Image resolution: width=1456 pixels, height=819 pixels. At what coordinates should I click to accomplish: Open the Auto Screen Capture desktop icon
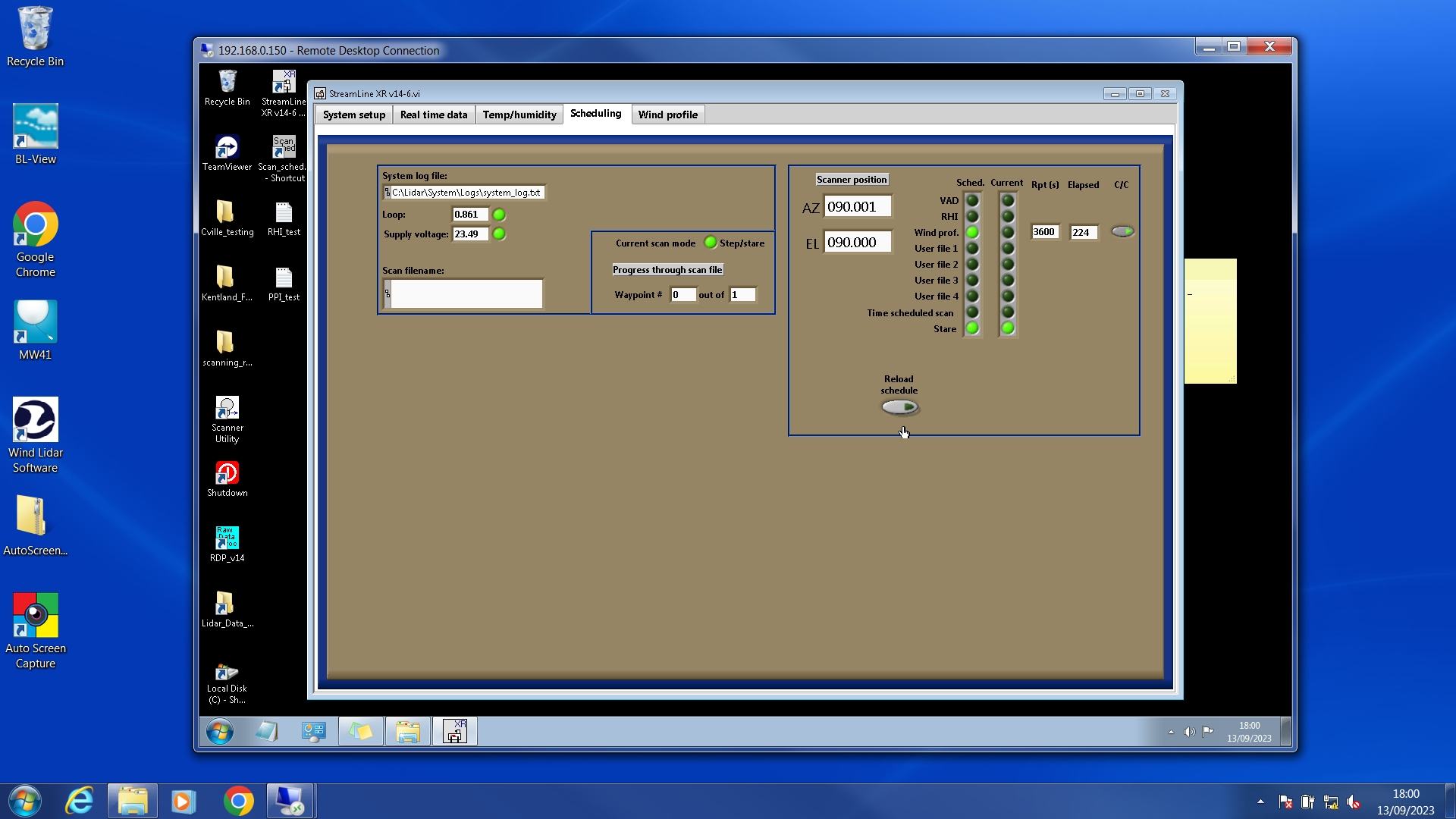click(36, 616)
